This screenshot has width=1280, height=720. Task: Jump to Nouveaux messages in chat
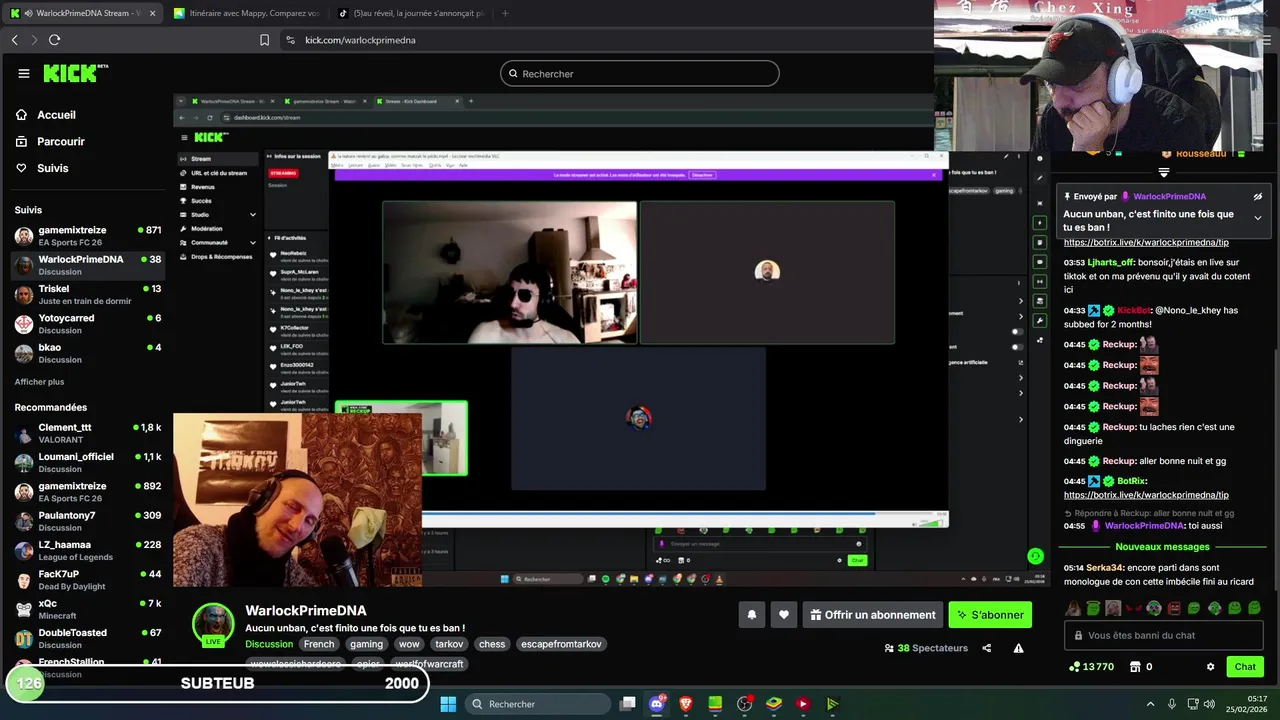[1162, 547]
